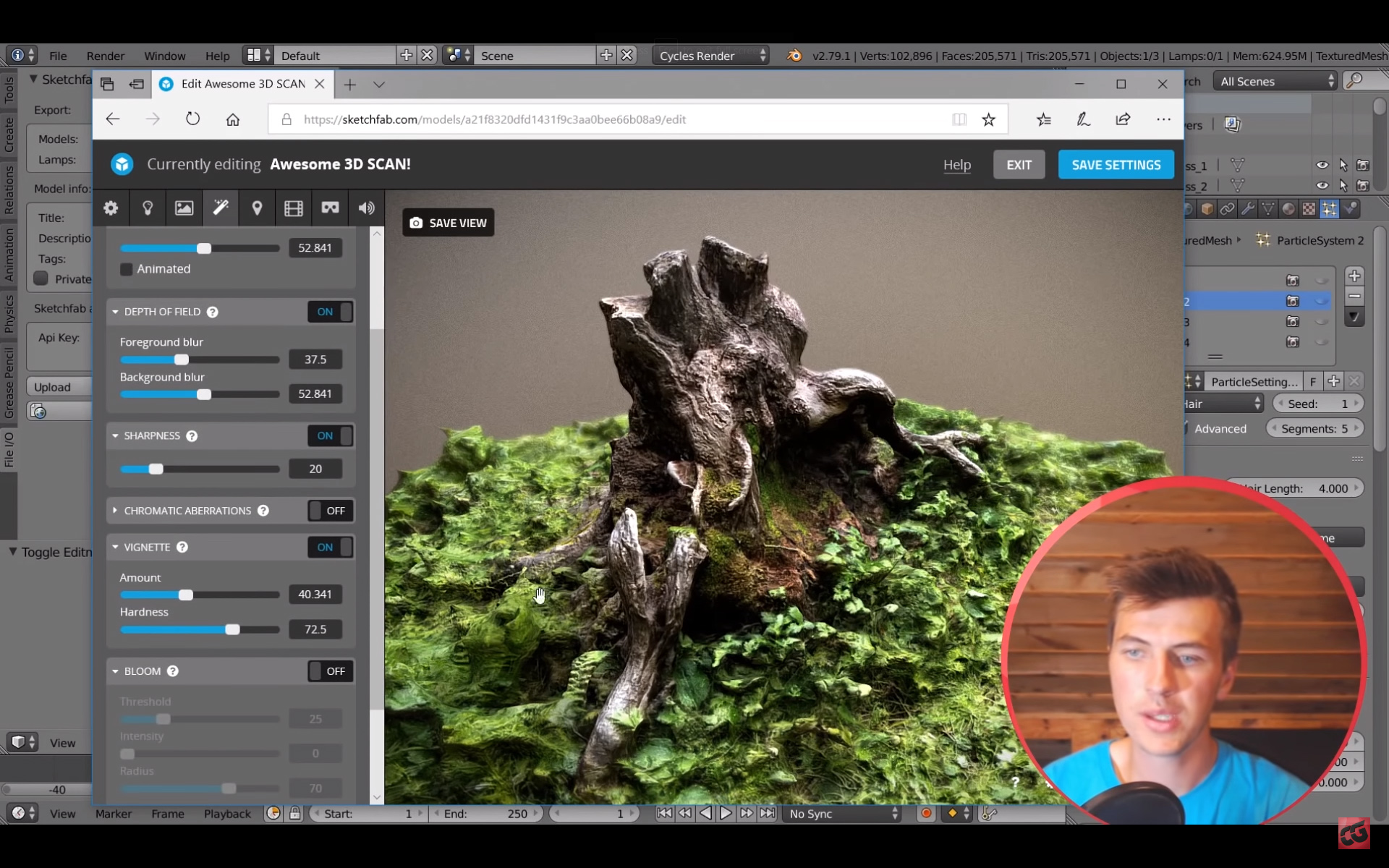Open the texture properties tab in Blender

(1309, 209)
